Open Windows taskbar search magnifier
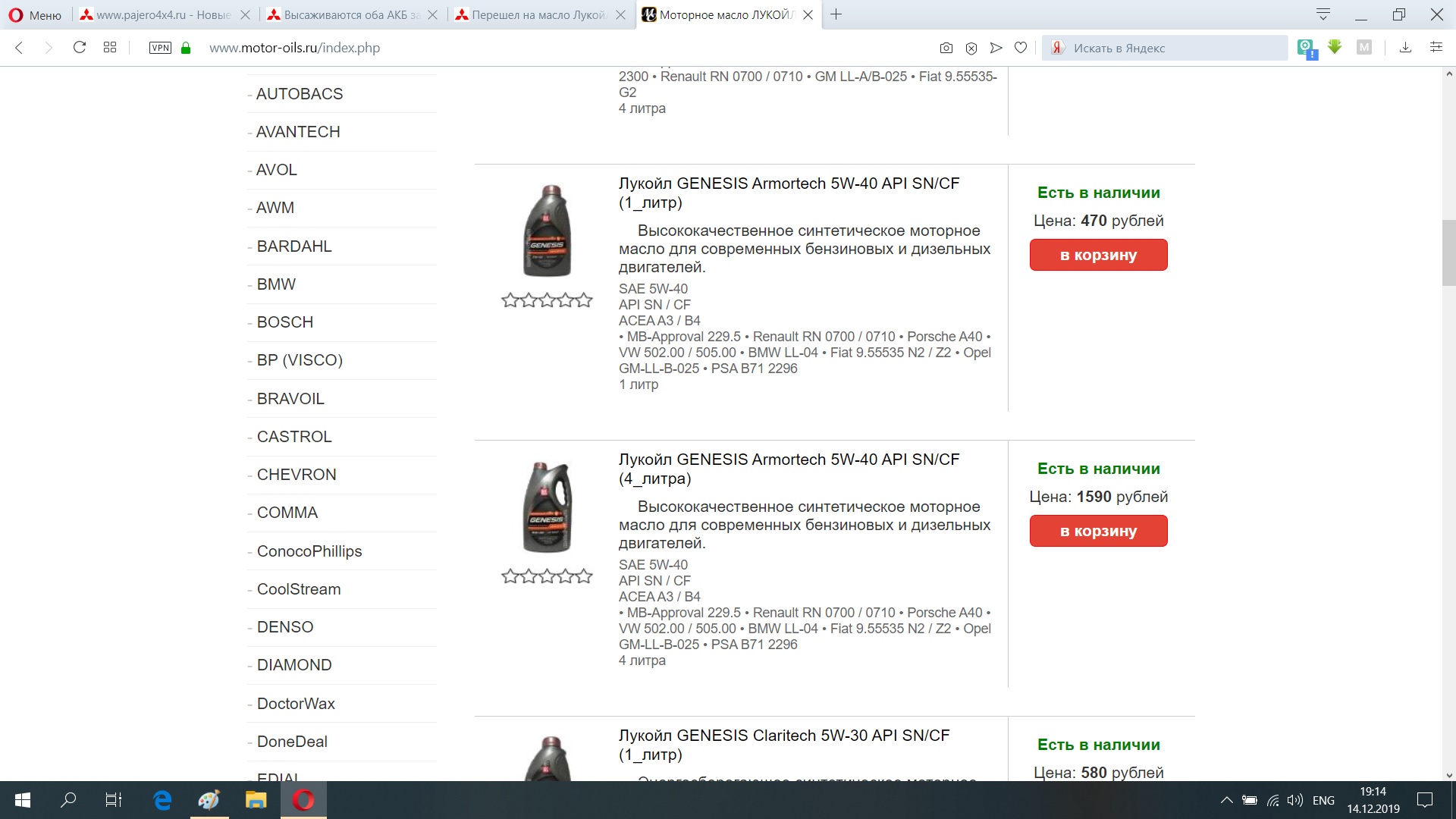 click(x=68, y=800)
